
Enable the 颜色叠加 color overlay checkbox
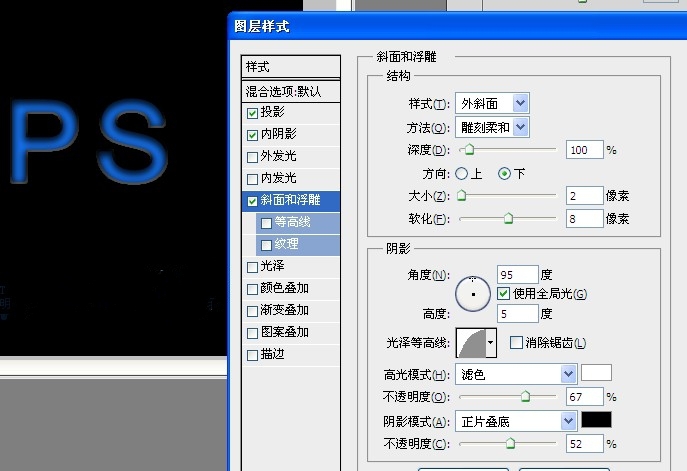[252, 289]
